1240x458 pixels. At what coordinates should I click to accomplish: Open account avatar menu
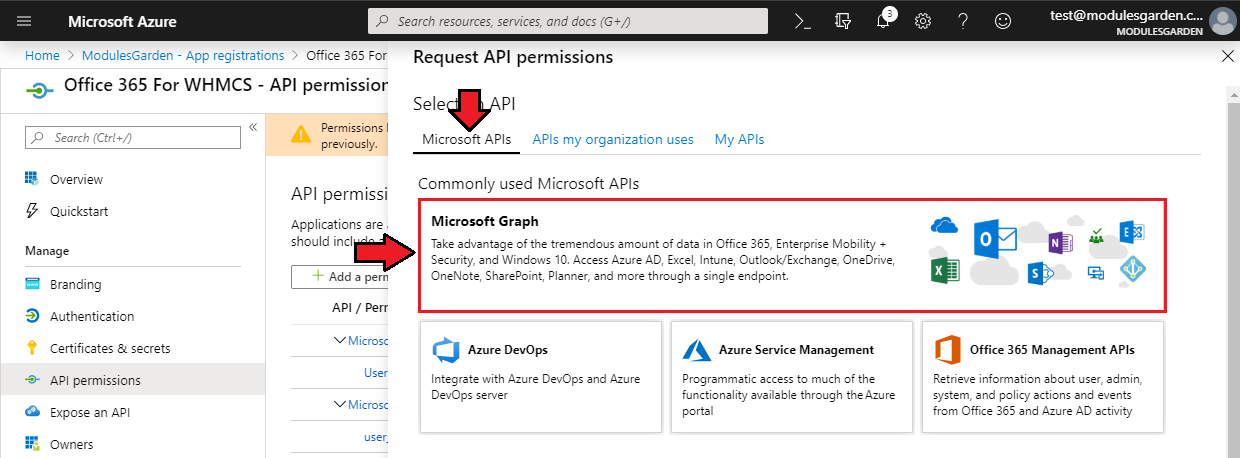pyautogui.click(x=1222, y=21)
